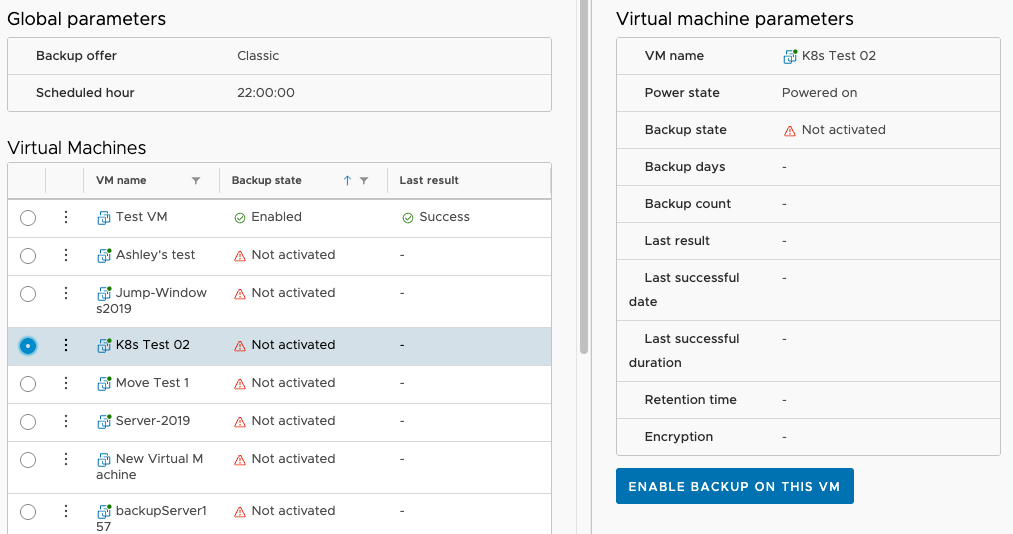Click 'K8s Test 02' in VM parameters panel
This screenshot has width=1013, height=534.
click(x=839, y=56)
